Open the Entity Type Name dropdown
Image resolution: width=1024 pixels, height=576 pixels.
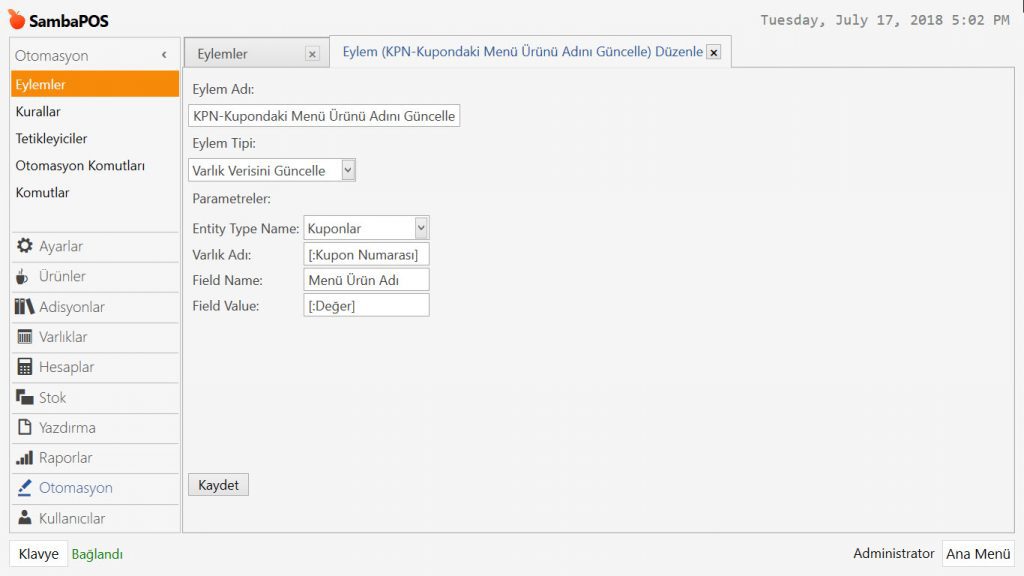[x=421, y=228]
